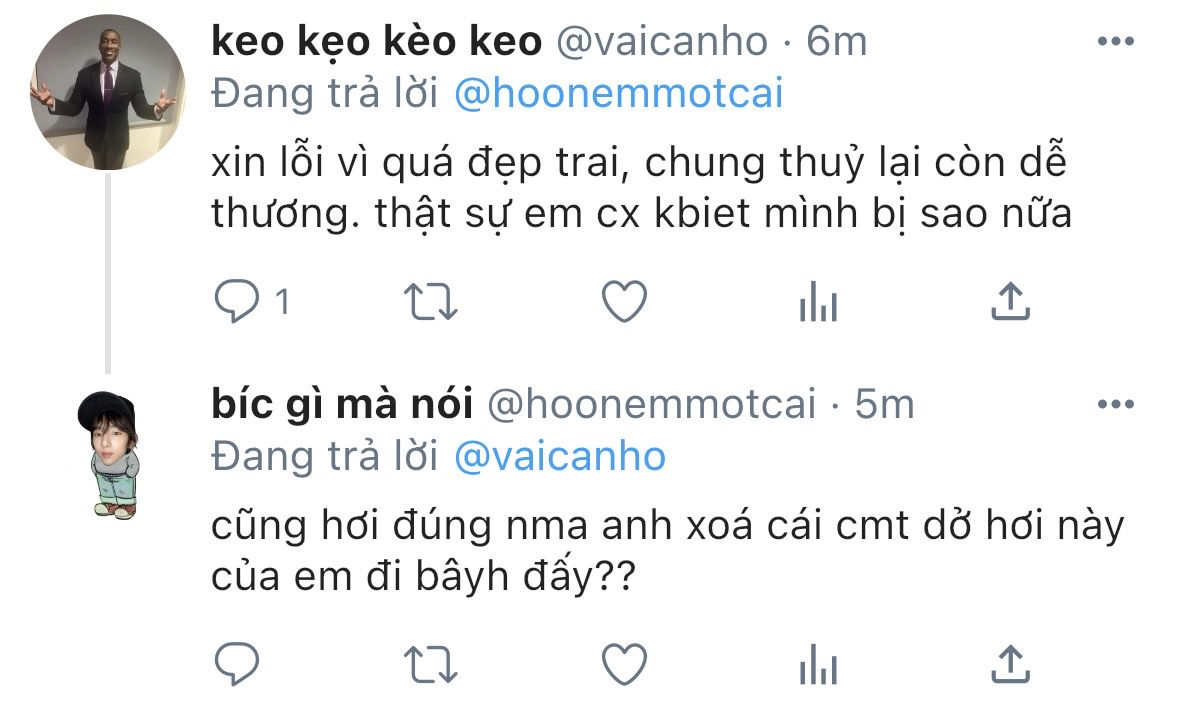View analytics for @hoonemmotcai's reply
The height and width of the screenshot is (713, 1177).
tap(818, 664)
